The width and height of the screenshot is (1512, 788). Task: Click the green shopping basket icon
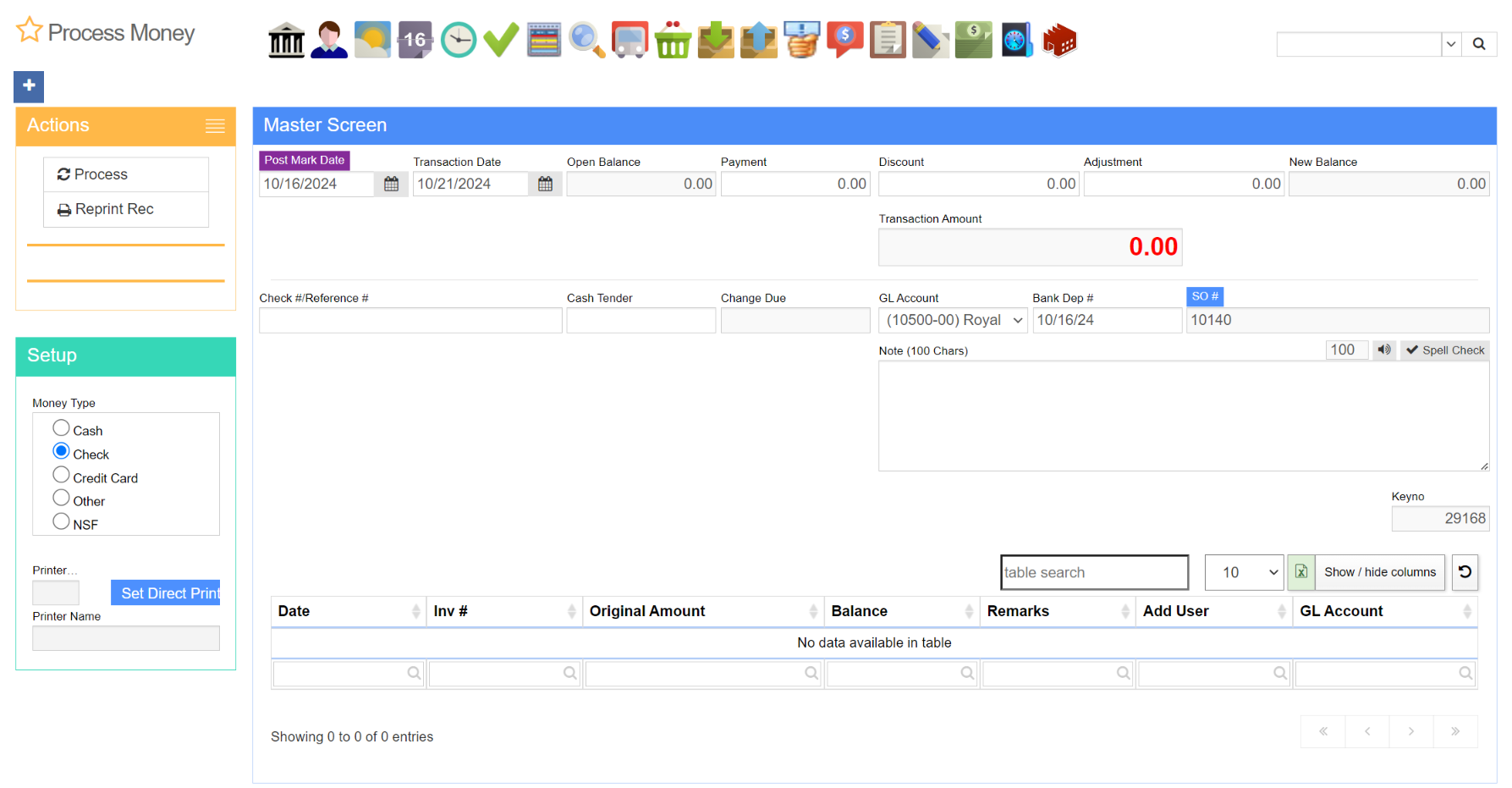[x=673, y=40]
